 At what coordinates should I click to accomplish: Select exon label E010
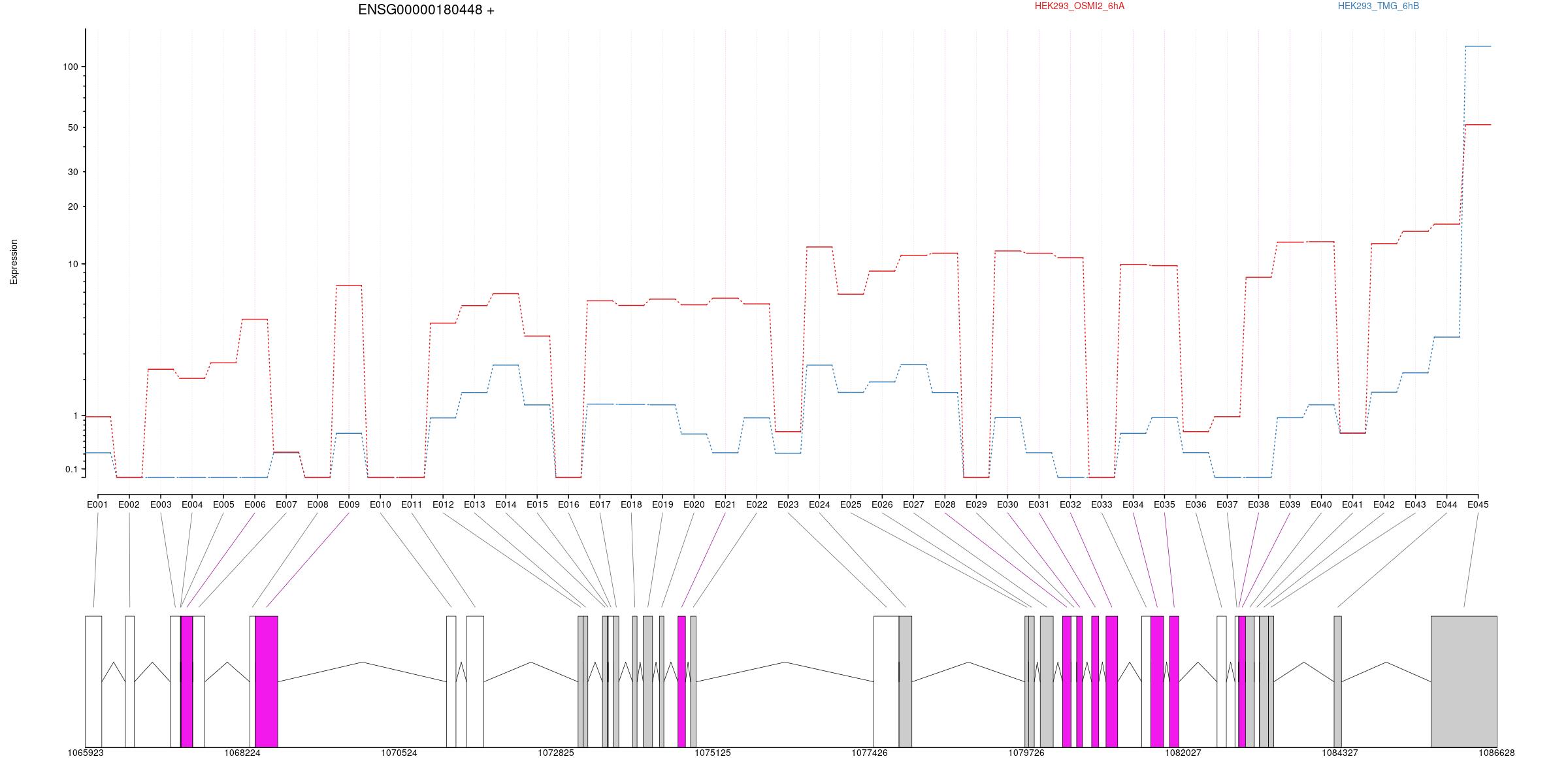(x=380, y=504)
